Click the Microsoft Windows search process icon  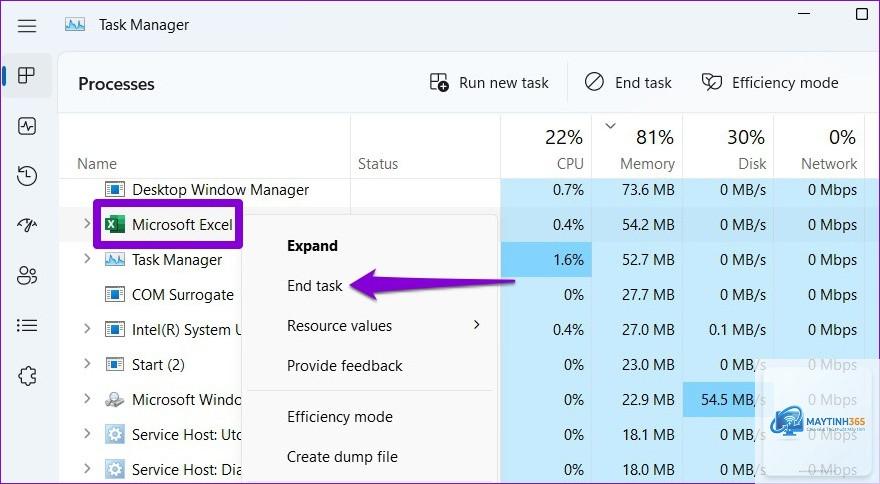115,399
